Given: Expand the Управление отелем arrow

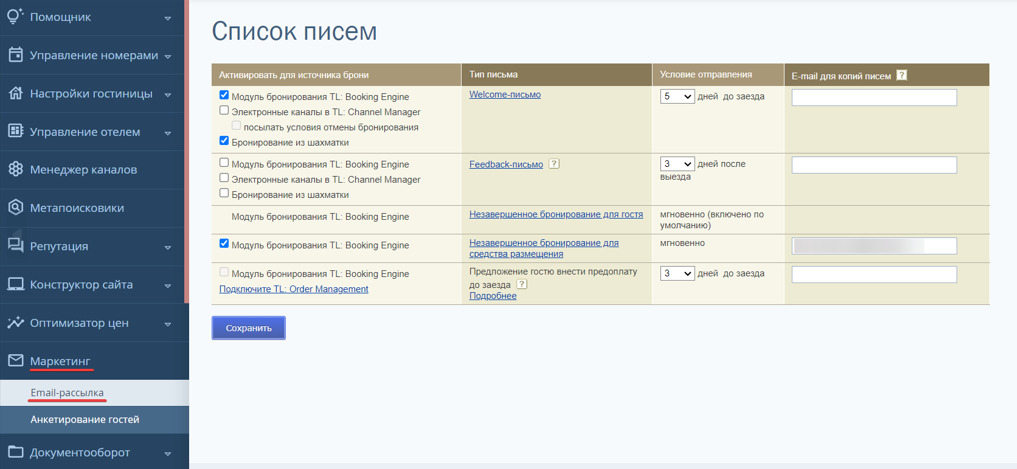Looking at the screenshot, I should [168, 133].
